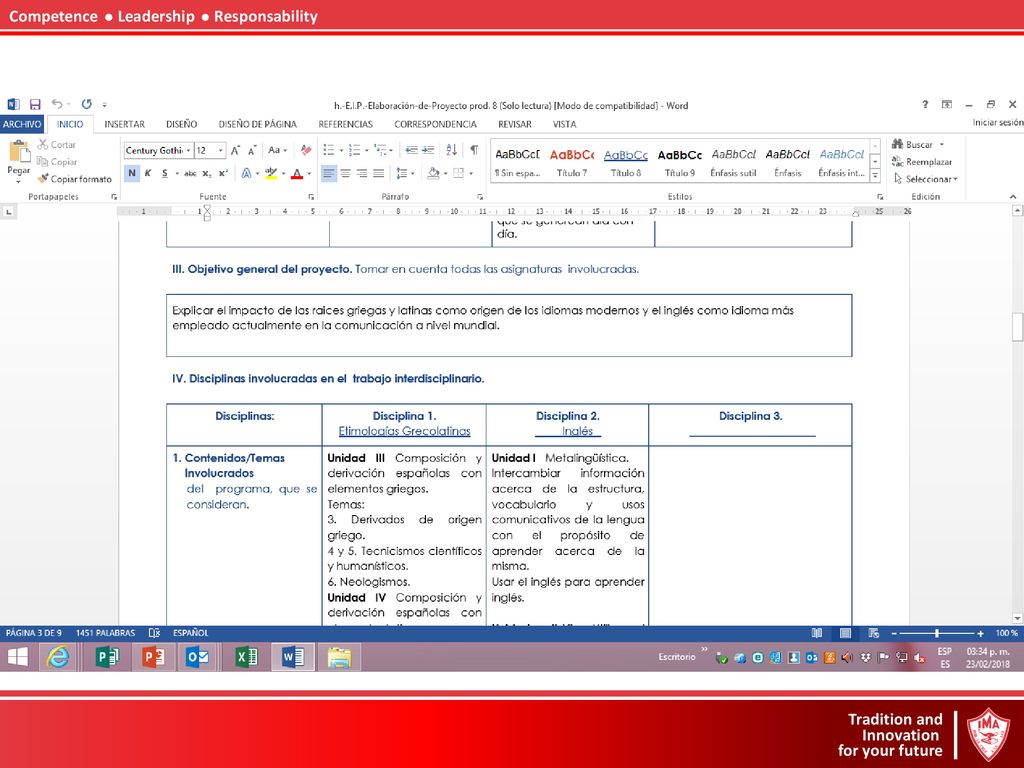Open Word Help question mark icon
The height and width of the screenshot is (768, 1024).
[925, 104]
